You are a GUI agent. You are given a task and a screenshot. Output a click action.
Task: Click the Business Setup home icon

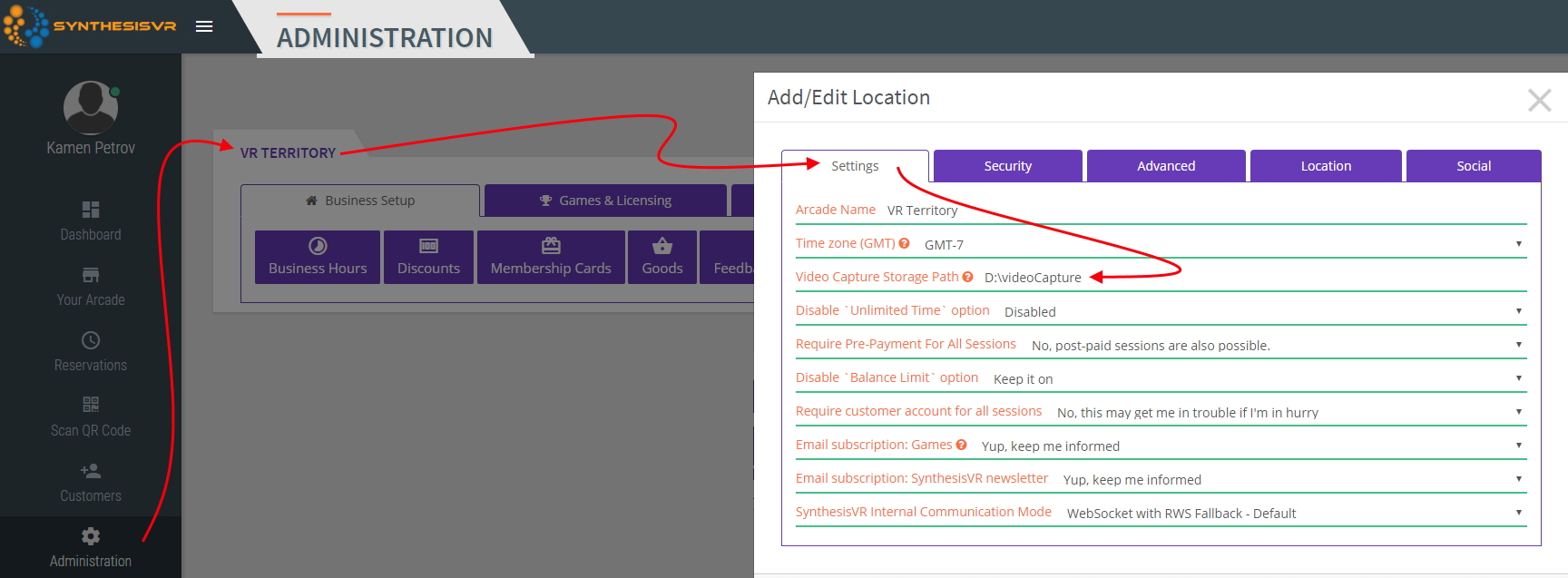(311, 201)
